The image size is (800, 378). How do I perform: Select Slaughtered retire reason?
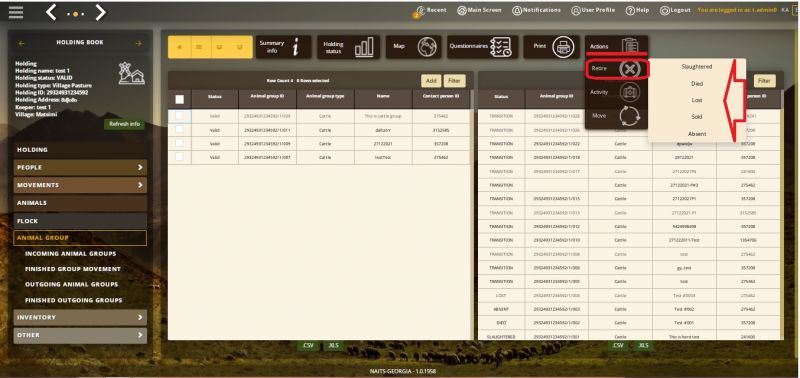point(696,67)
